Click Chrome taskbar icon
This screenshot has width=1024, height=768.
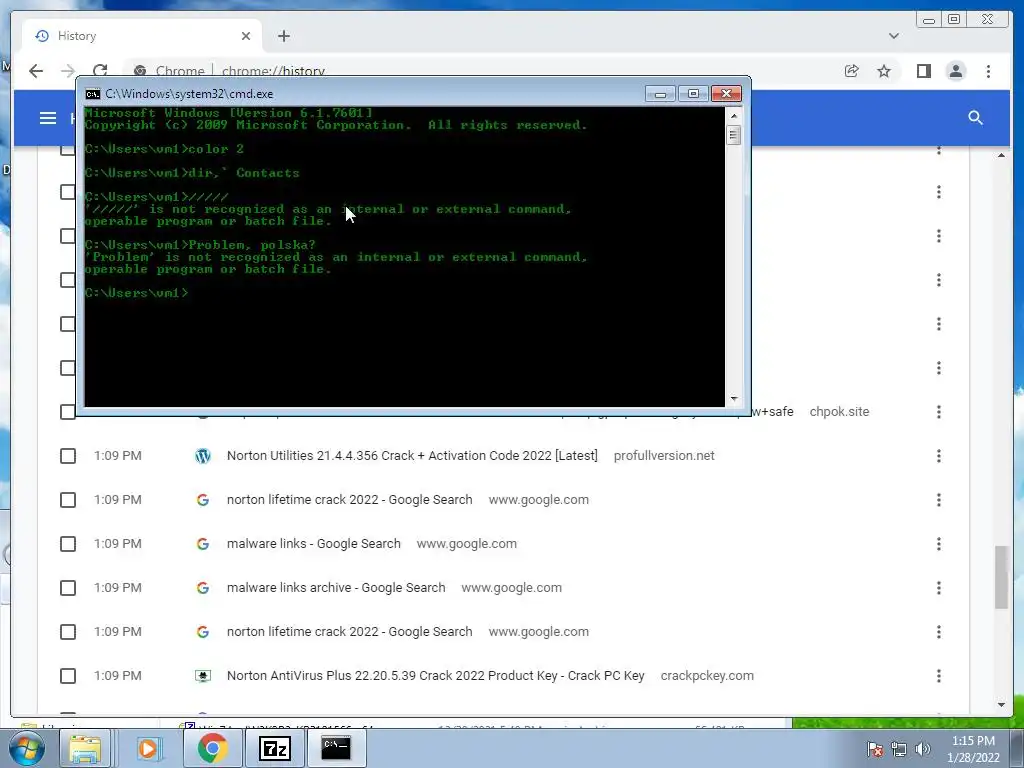click(212, 748)
